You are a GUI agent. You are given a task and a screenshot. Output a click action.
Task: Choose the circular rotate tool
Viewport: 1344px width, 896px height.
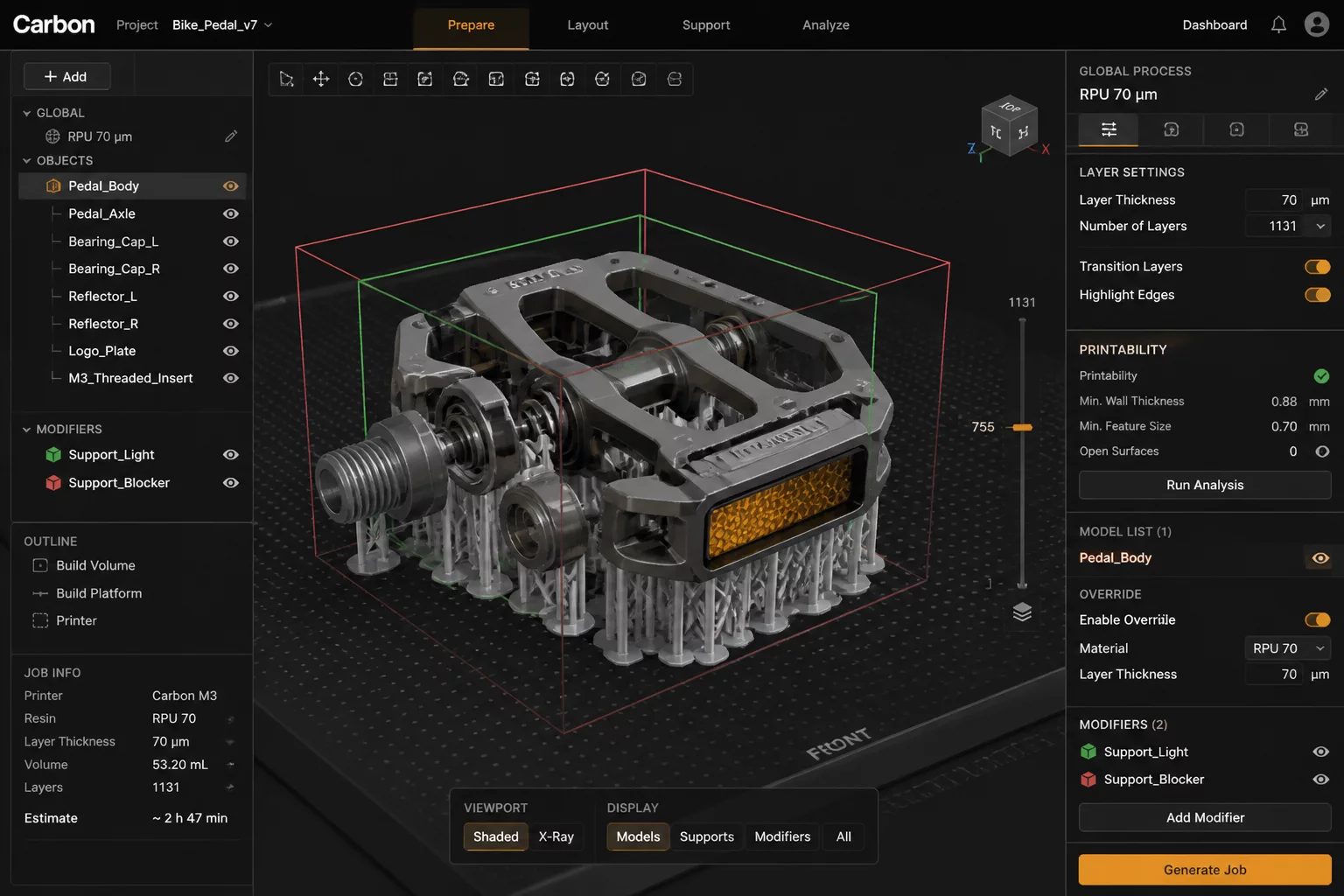point(355,80)
